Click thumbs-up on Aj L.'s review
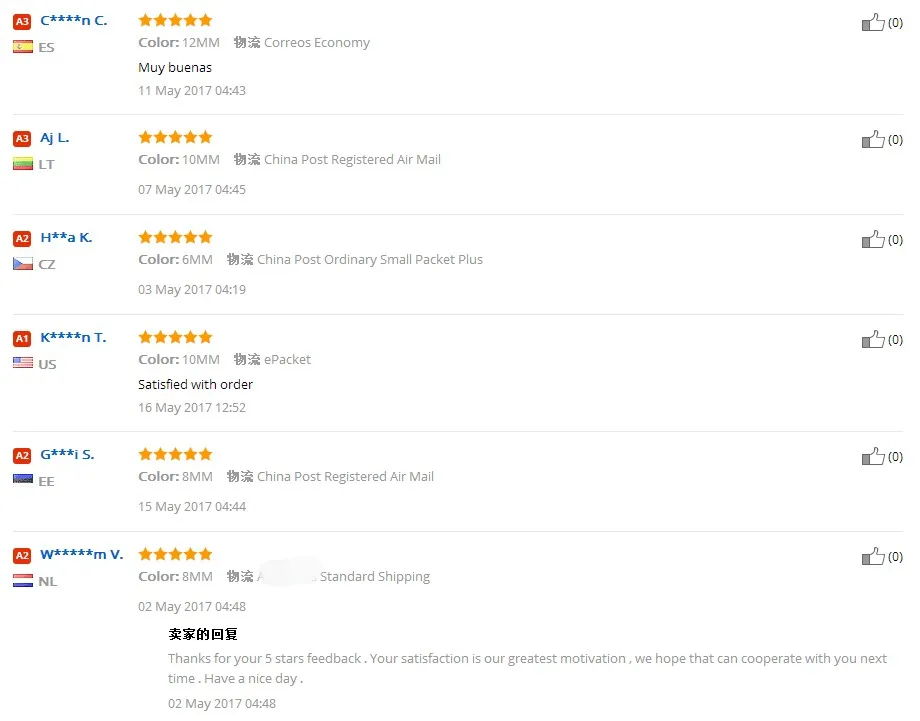 pyautogui.click(x=872, y=140)
